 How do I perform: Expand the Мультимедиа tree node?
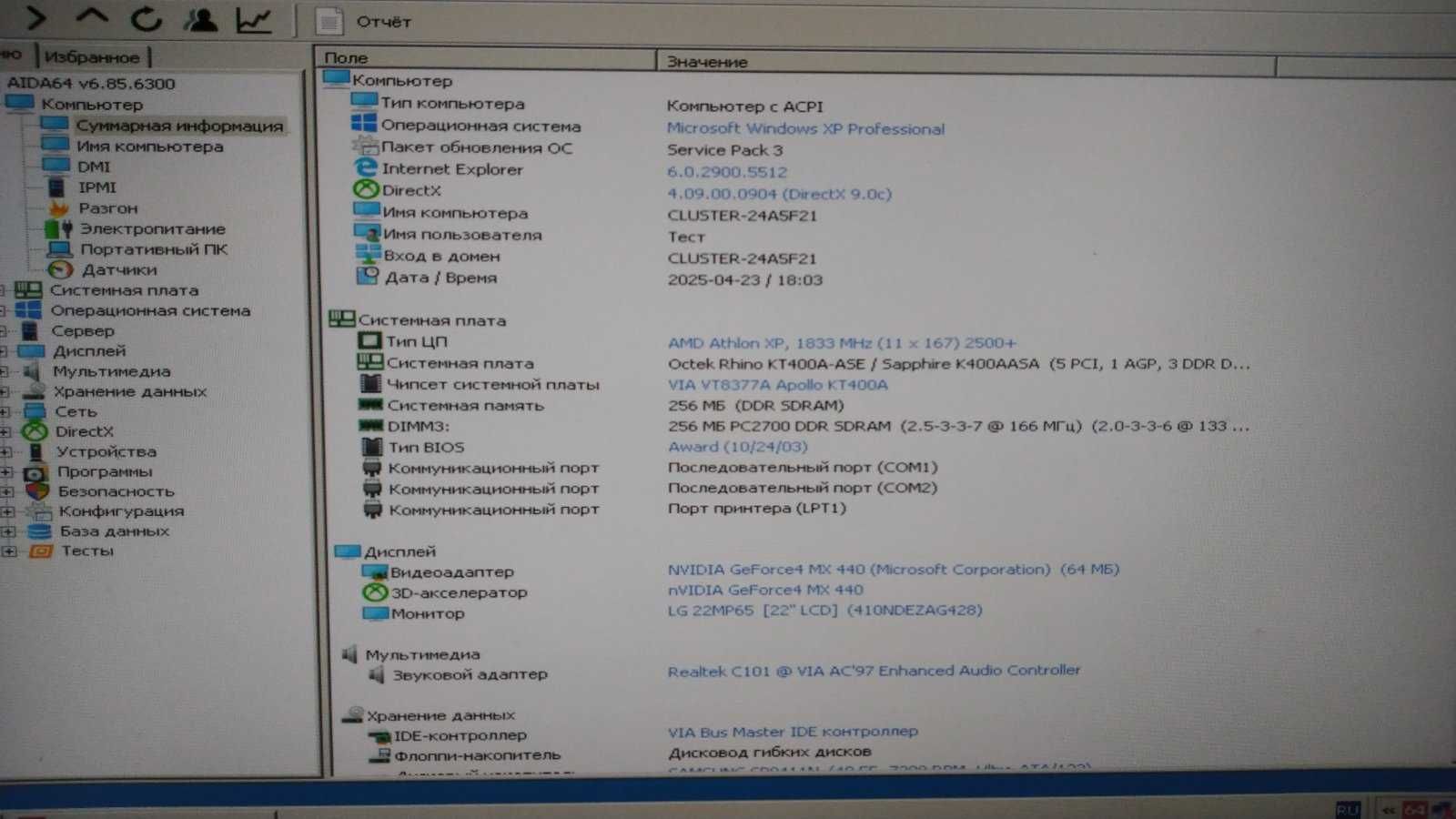coord(5,371)
